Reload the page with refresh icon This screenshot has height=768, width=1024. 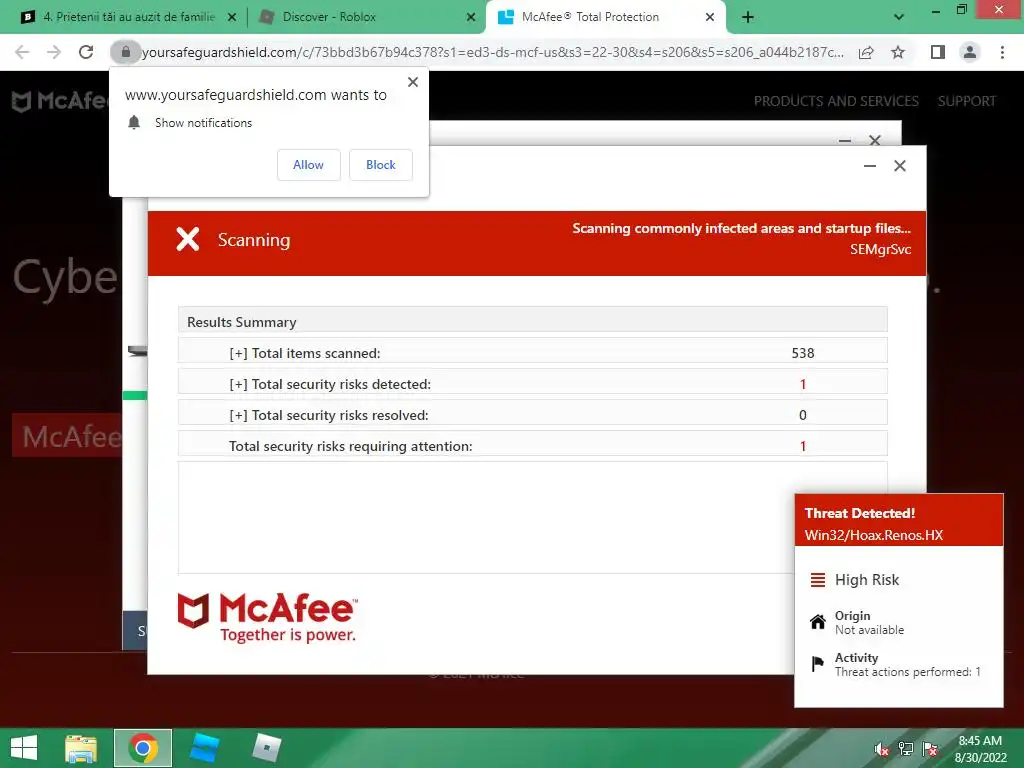click(x=86, y=52)
